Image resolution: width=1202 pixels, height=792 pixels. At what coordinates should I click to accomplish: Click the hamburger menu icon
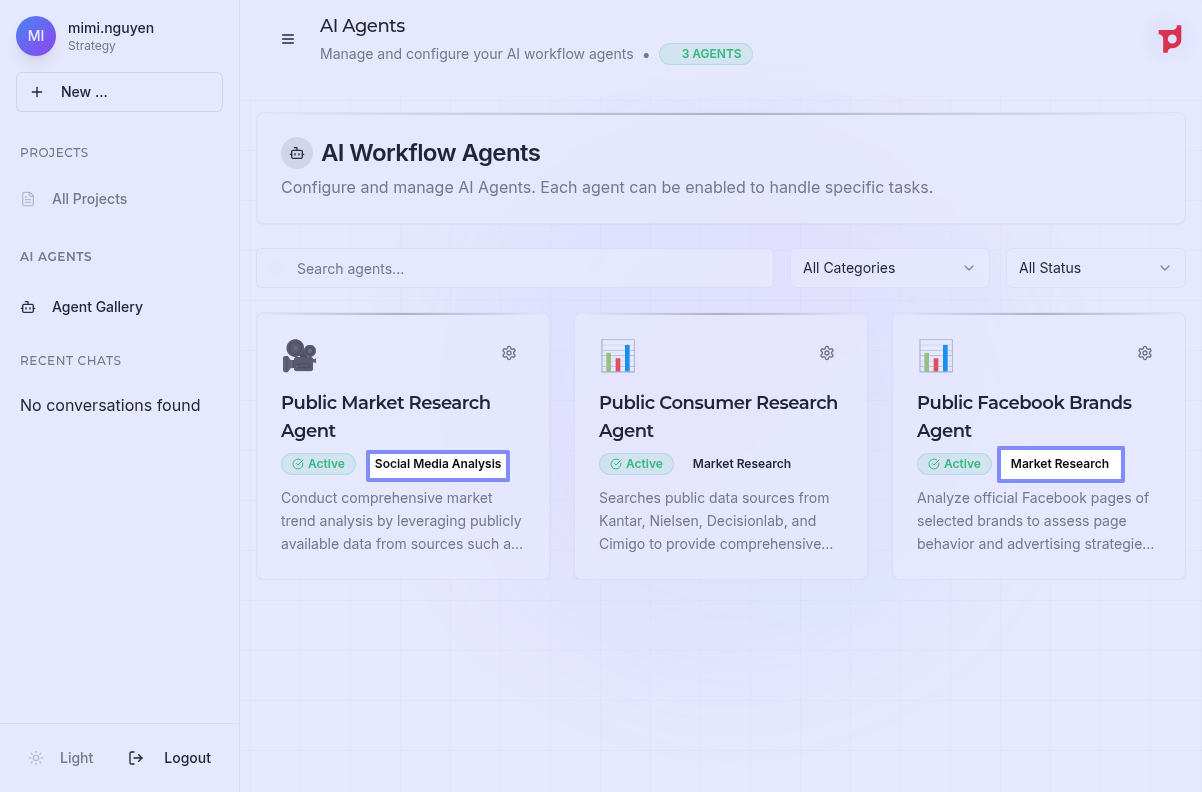click(288, 39)
